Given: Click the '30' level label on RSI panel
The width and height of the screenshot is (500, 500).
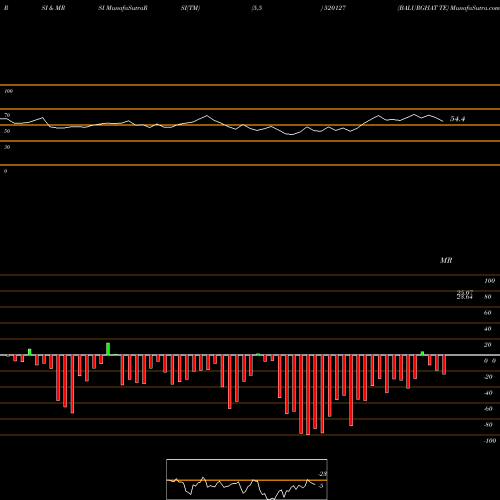Looking at the screenshot, I should click(x=7, y=147).
